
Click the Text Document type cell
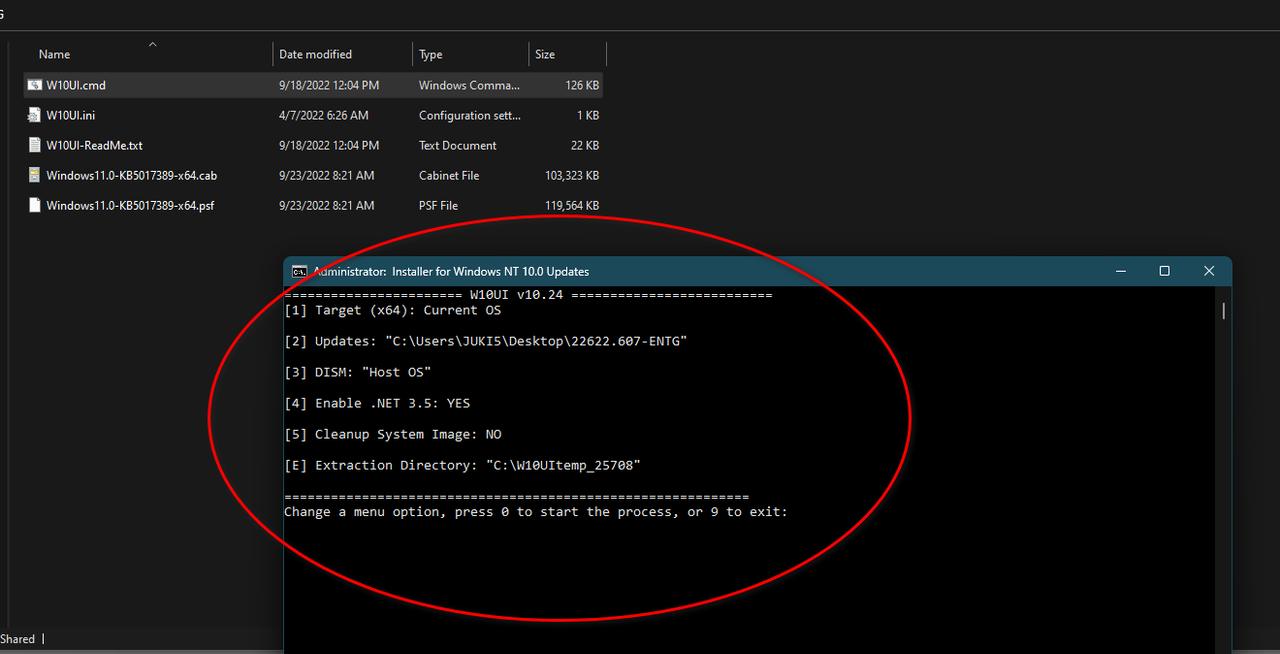tap(457, 145)
